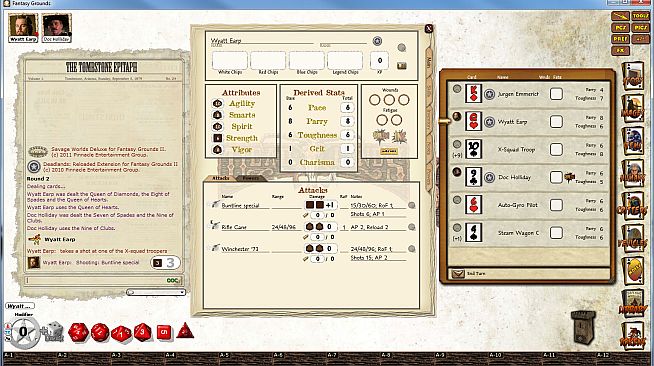Click the dice tower icon
This screenshot has width=654, height=366.
coord(583,327)
